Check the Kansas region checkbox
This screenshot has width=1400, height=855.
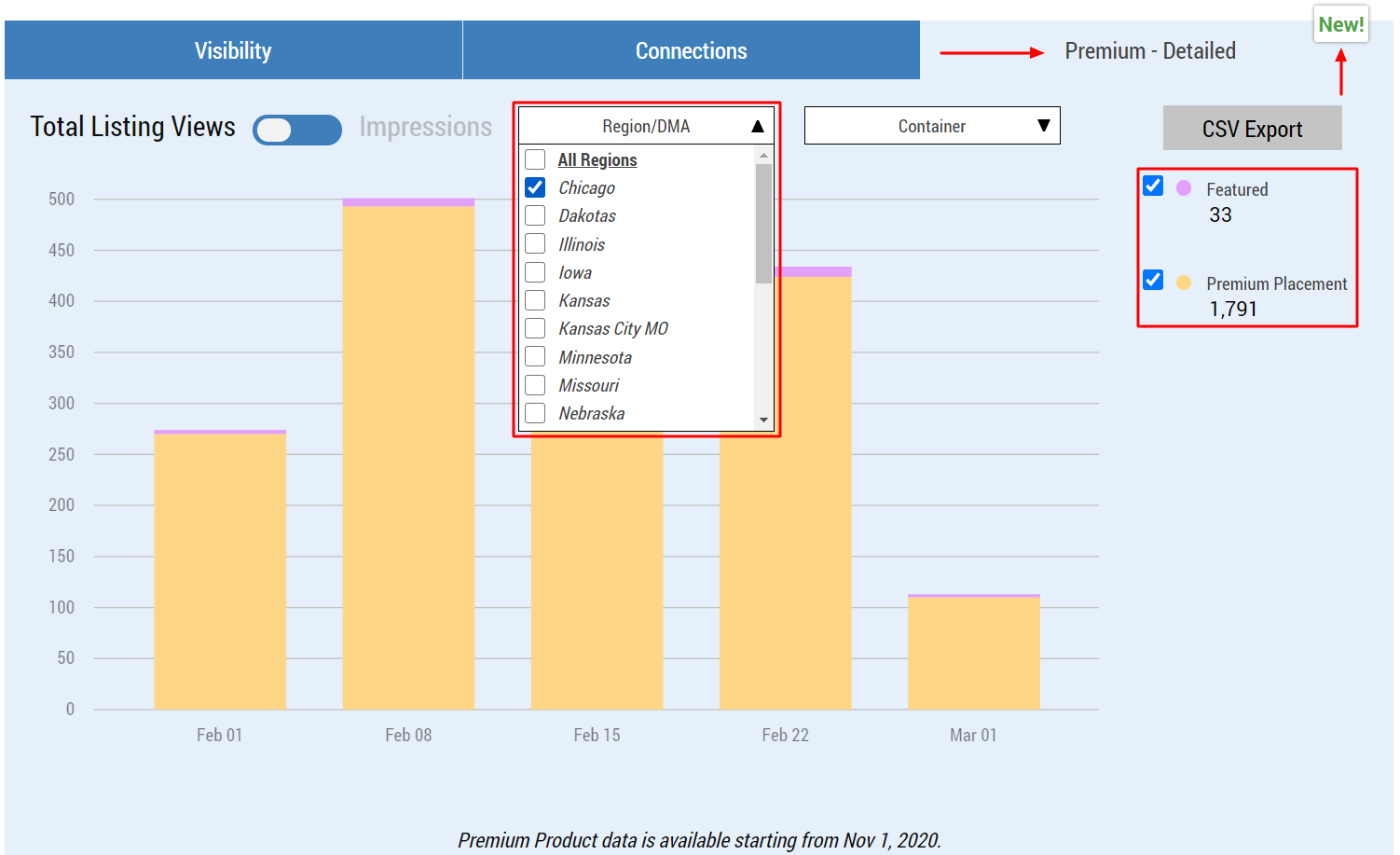535,300
